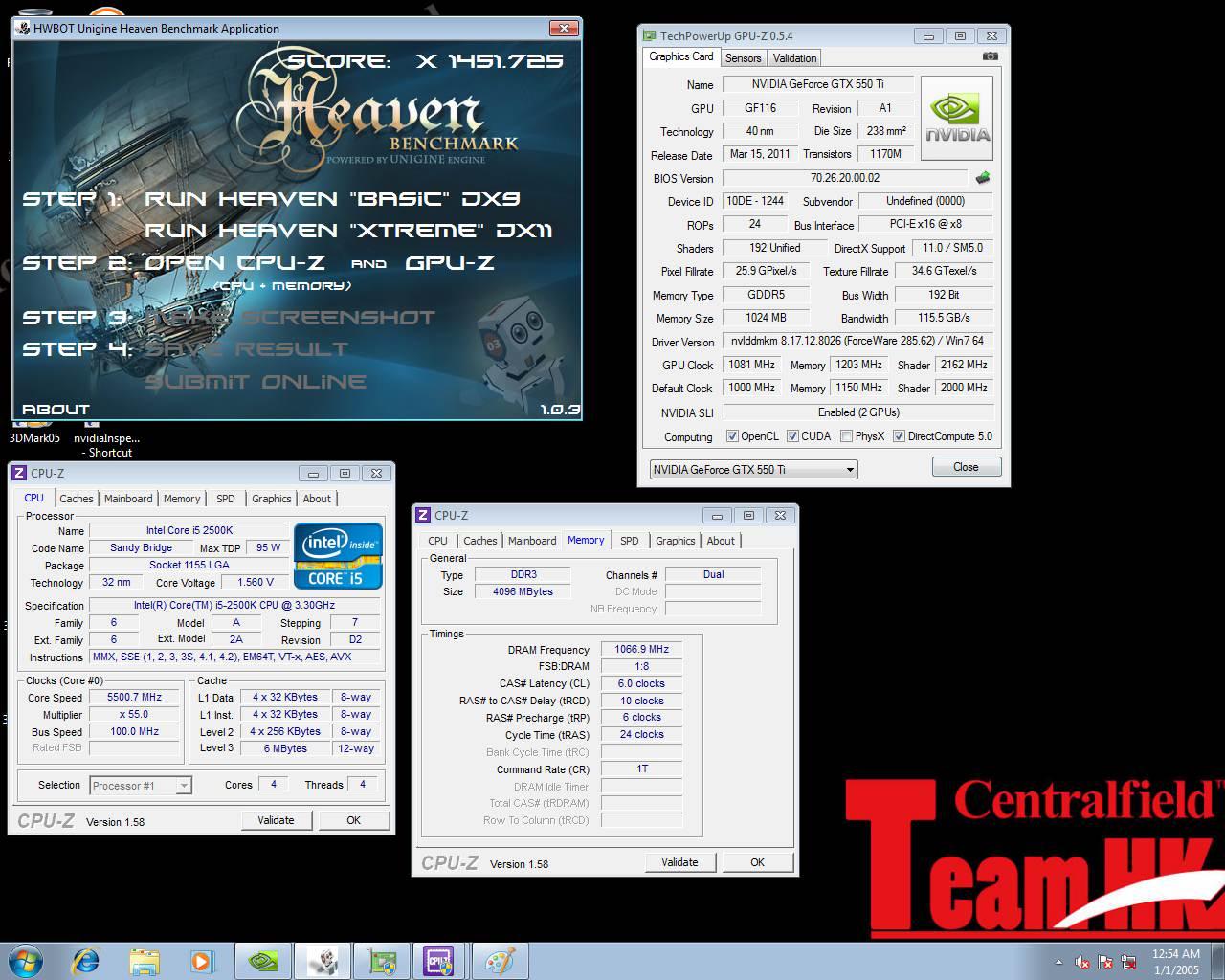Viewport: 1225px width, 980px height.
Task: Click HWBOT Heaven window title icon
Action: tap(22, 28)
